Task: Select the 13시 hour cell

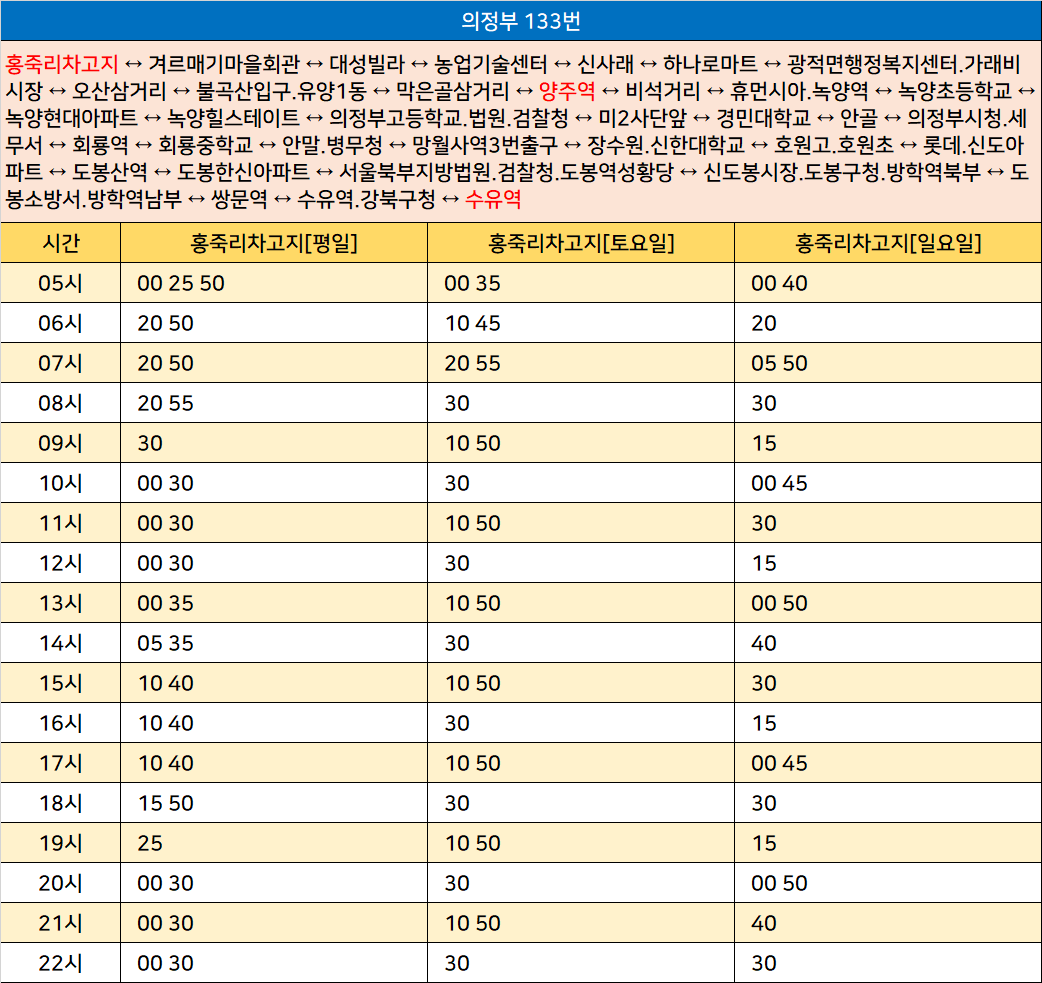Action: [60, 603]
